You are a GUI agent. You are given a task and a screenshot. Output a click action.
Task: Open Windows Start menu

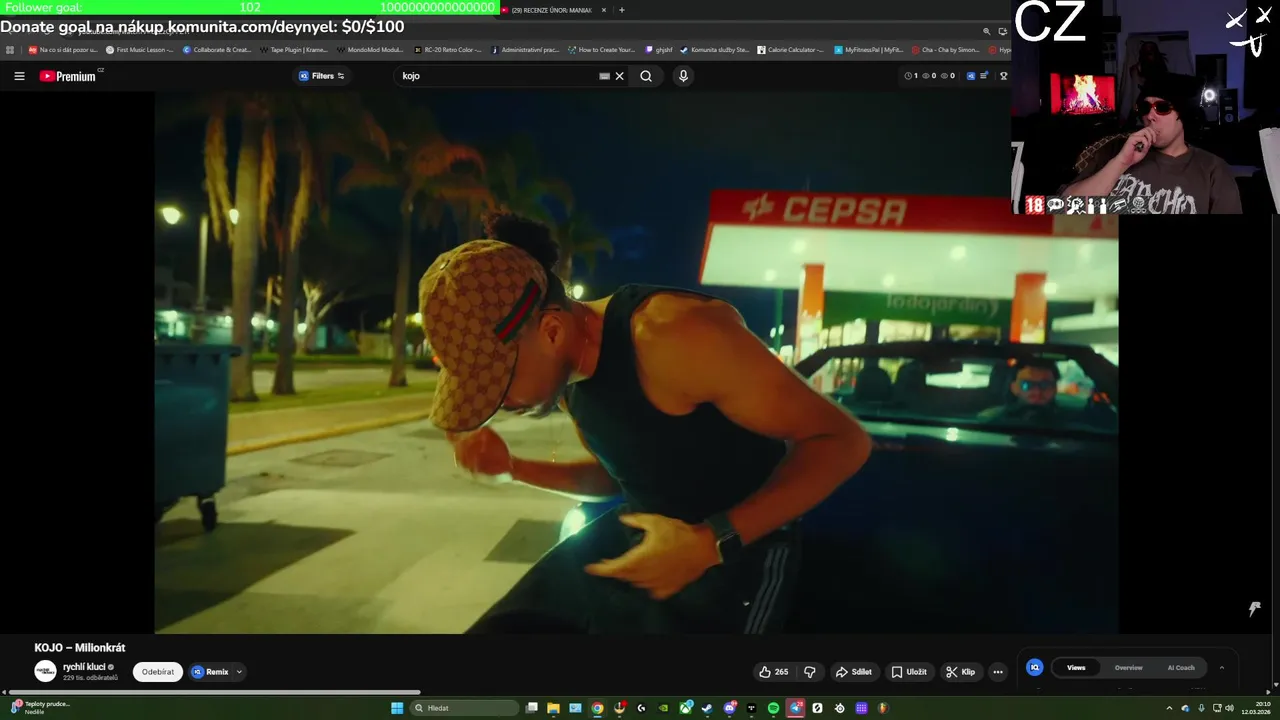click(397, 708)
